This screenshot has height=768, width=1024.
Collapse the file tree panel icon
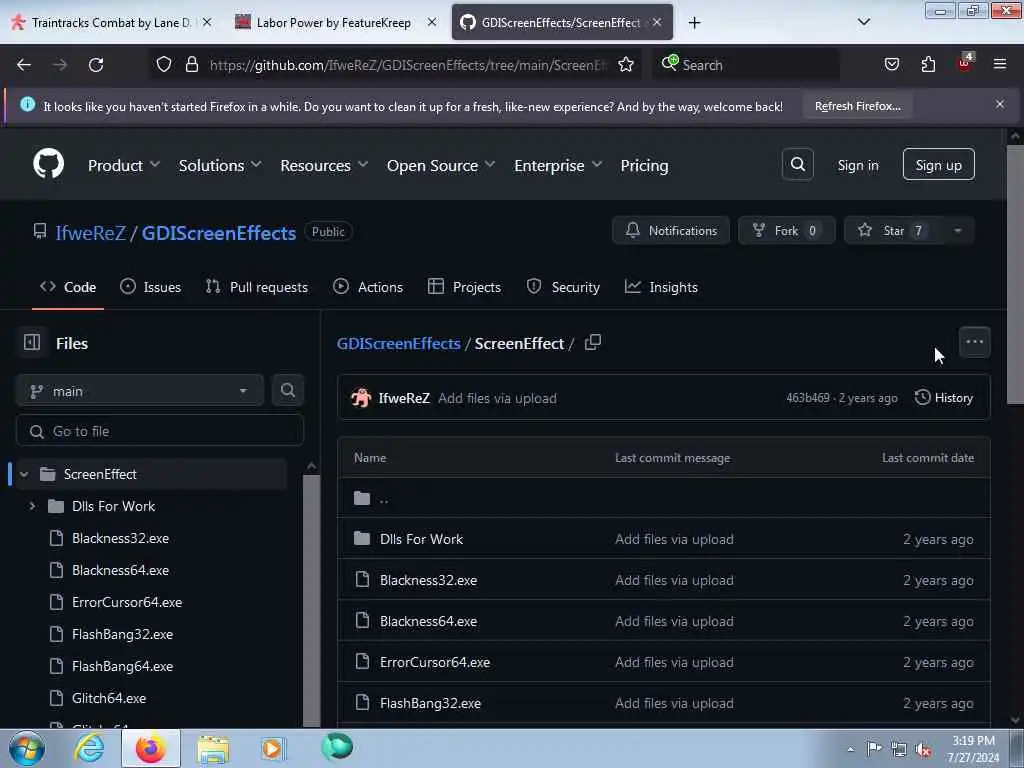32,342
